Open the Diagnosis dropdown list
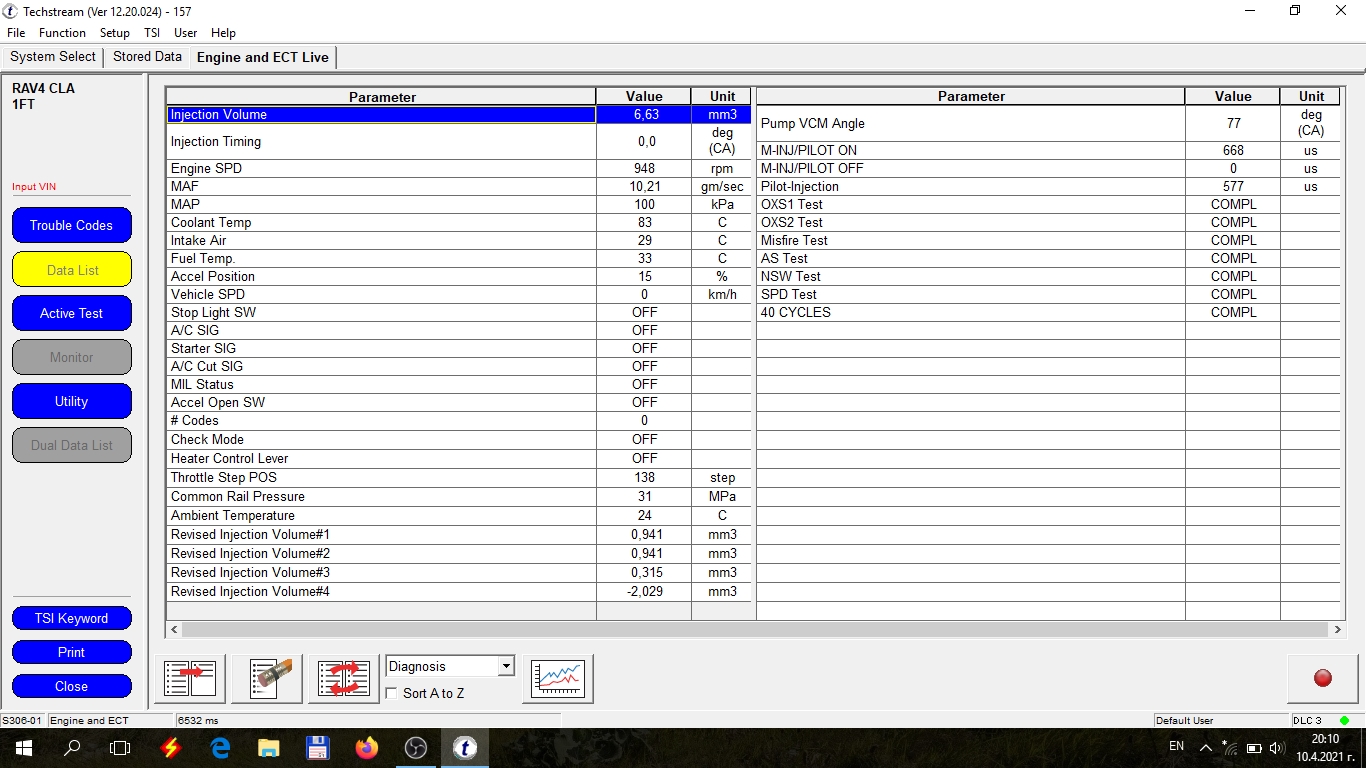The width and height of the screenshot is (1366, 768). 450,666
